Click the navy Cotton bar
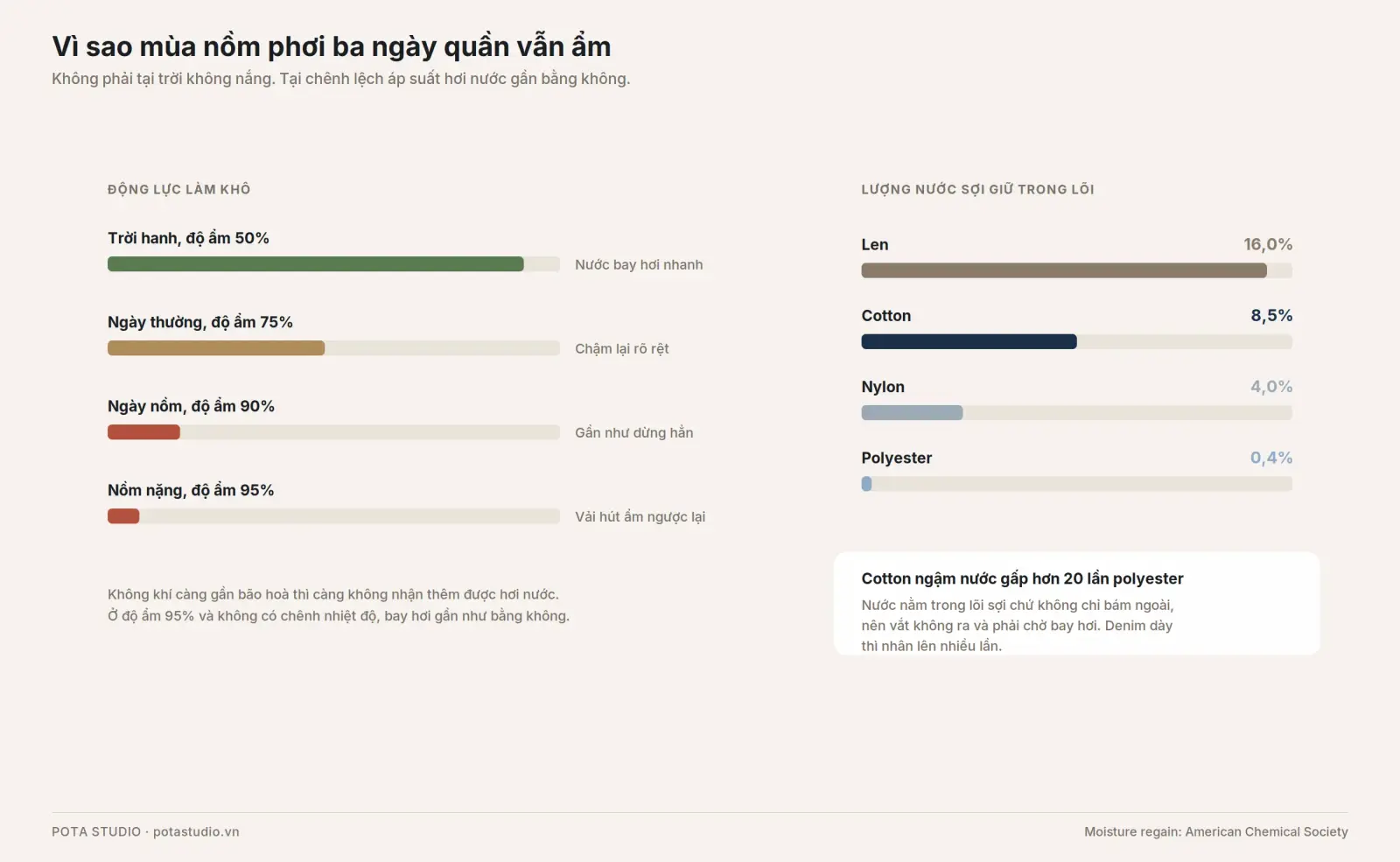This screenshot has height=862, width=1400. tap(969, 341)
